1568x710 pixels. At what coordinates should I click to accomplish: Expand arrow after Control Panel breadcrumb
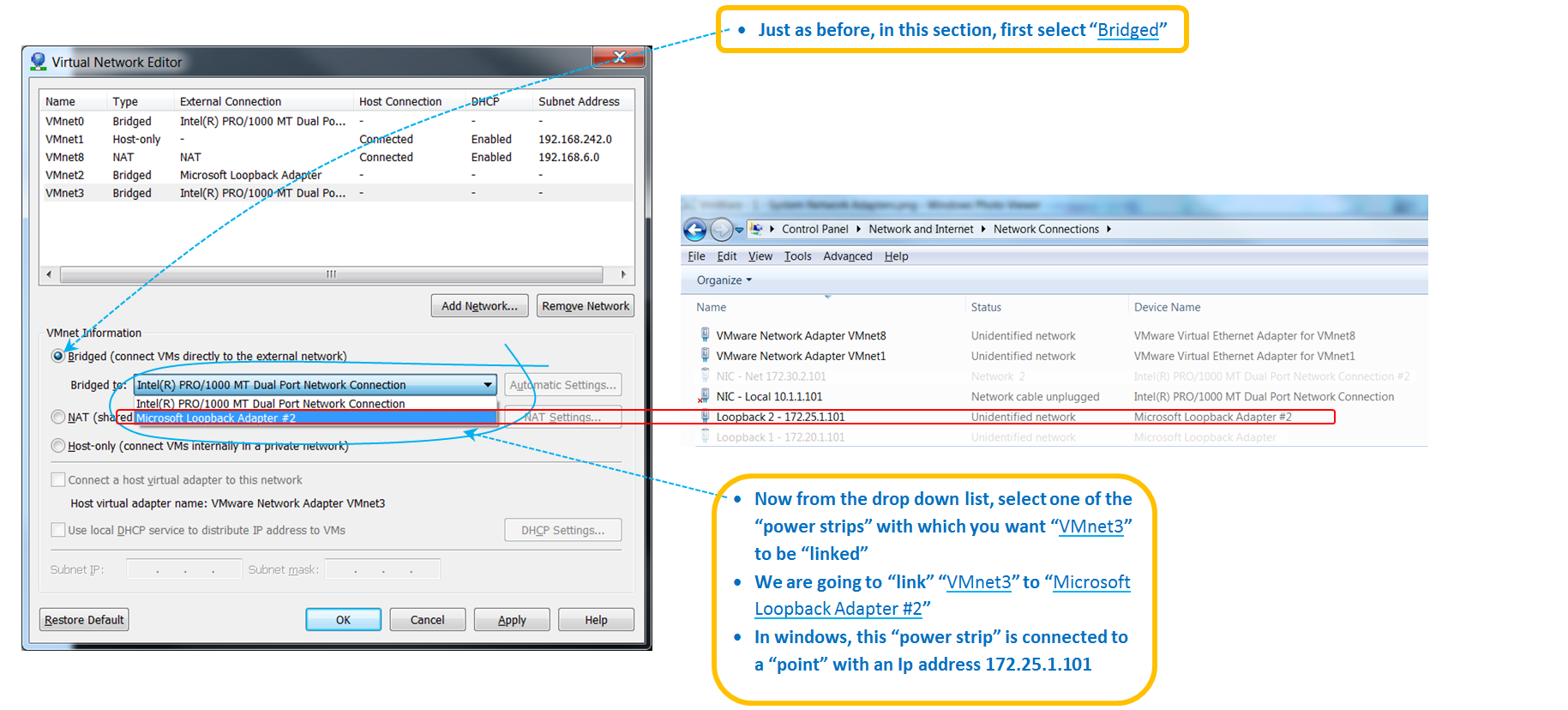(858, 229)
